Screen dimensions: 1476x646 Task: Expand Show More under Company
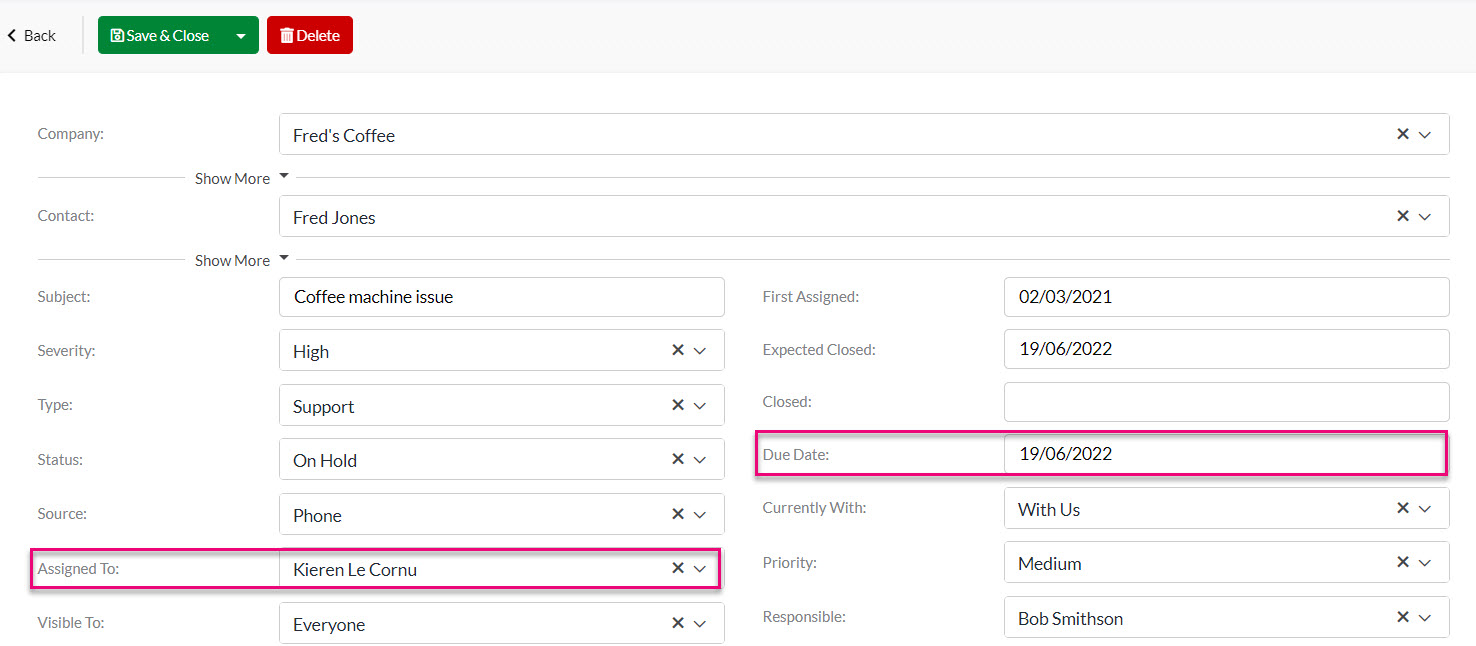[x=241, y=178]
